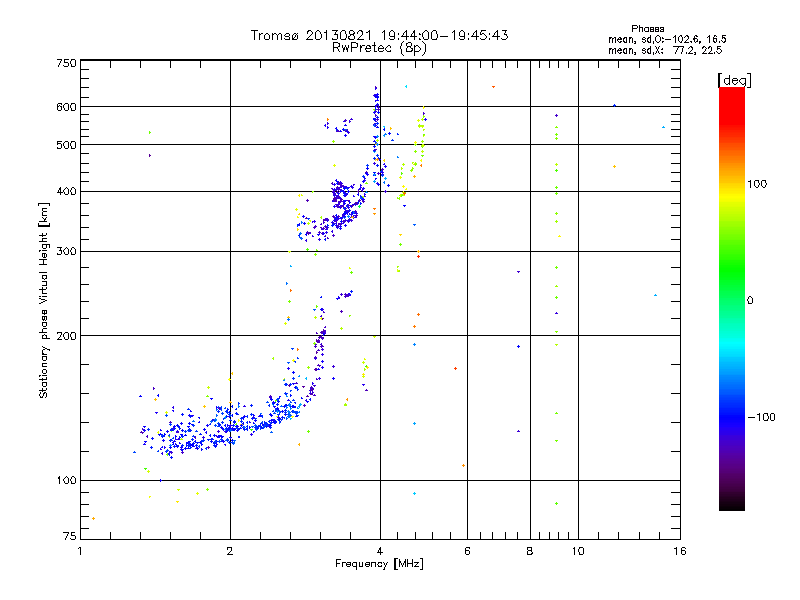Click the x-axis tick label '4'
The width and height of the screenshot is (800, 600).
coord(380,551)
